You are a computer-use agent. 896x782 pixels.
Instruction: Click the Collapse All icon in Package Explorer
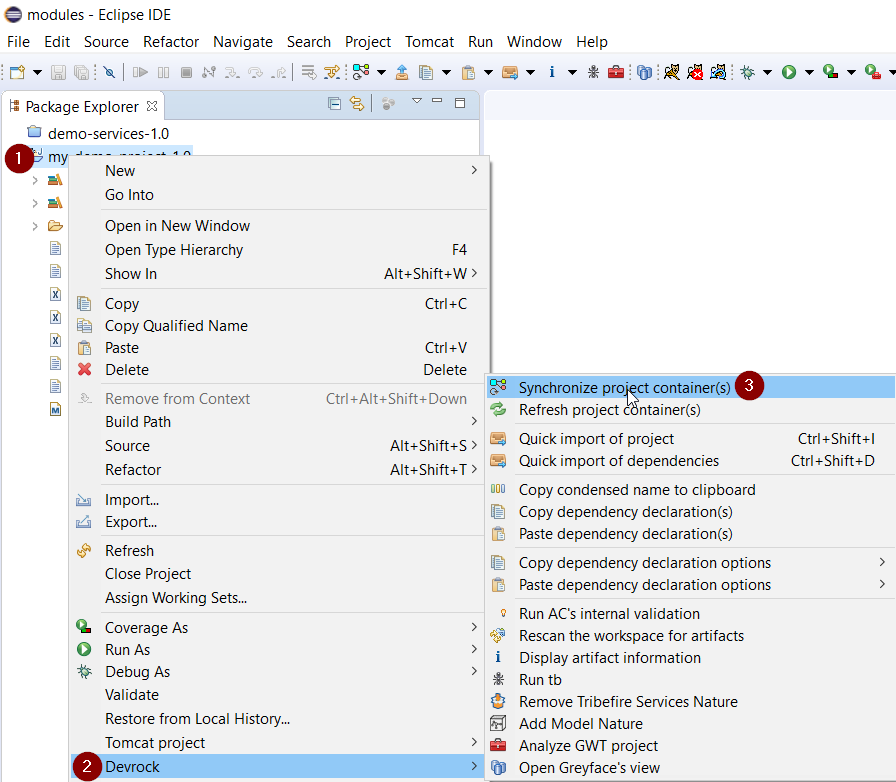coord(335,104)
